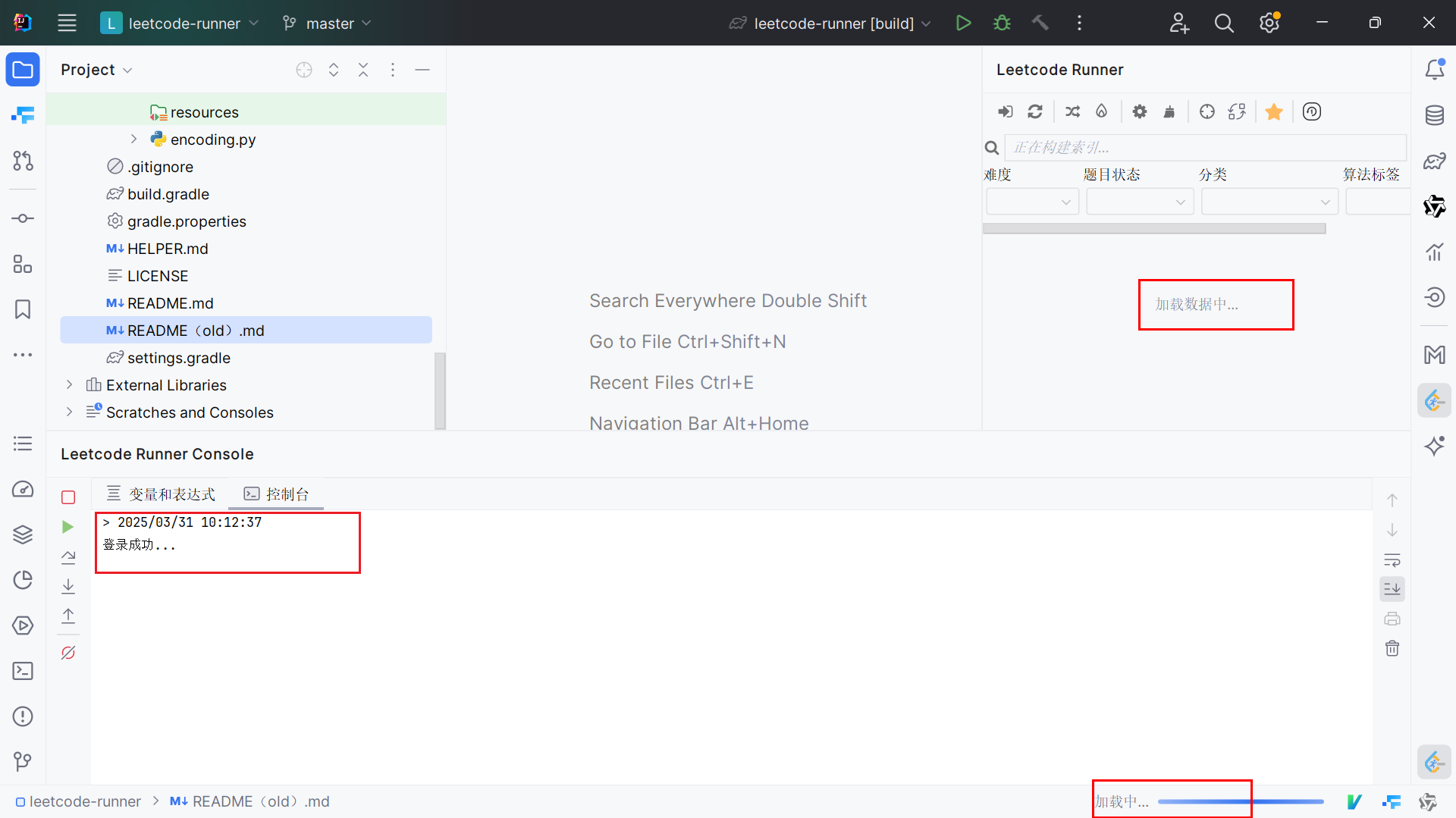Toggle the Bookmarks tool window

(23, 309)
